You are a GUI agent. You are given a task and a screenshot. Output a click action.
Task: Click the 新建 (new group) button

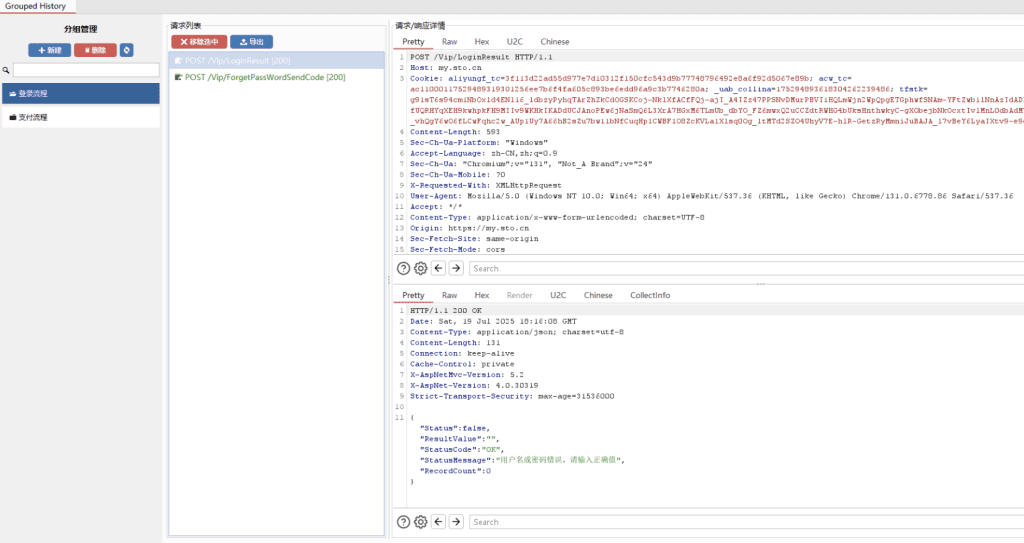click(x=50, y=50)
